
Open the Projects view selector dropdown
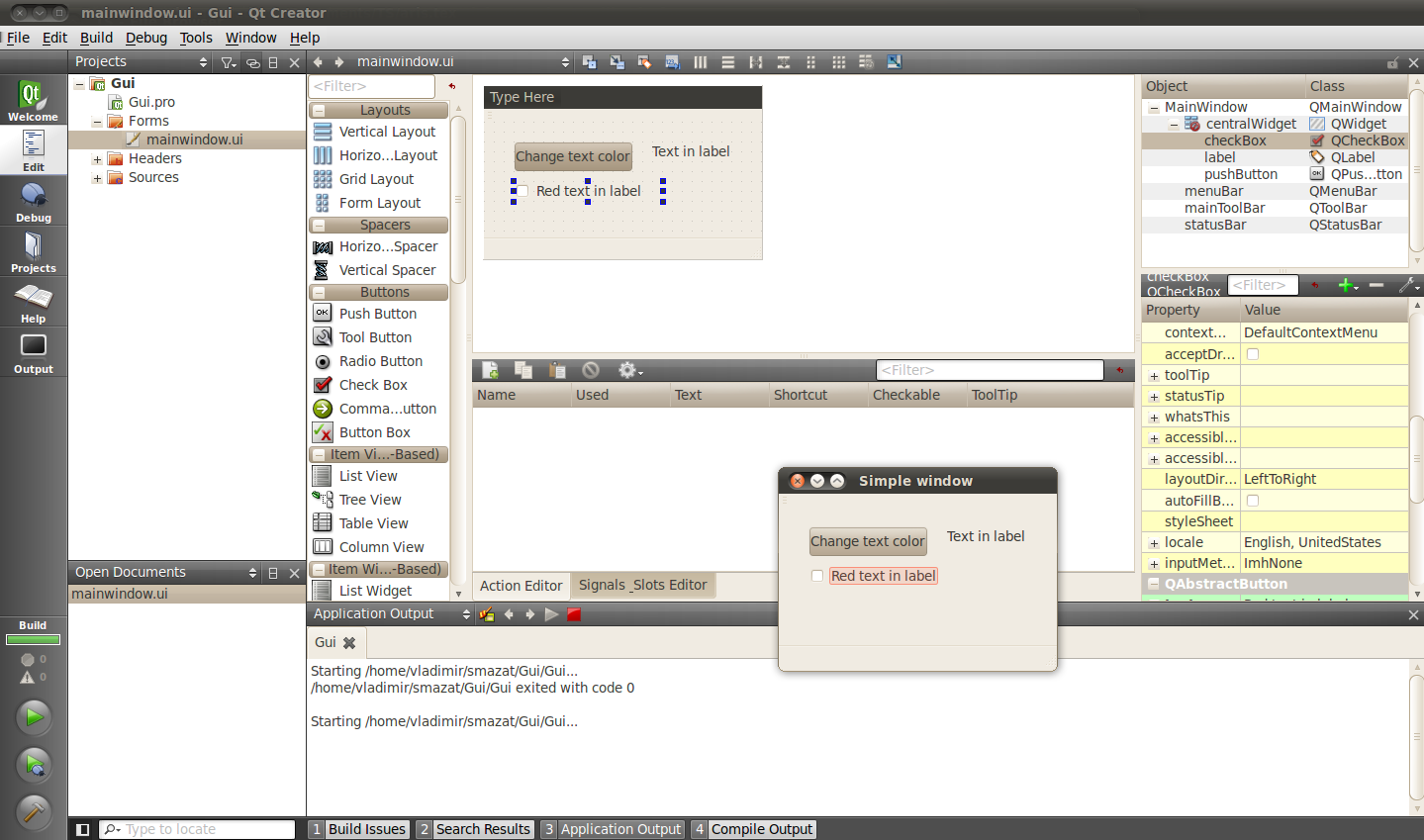coord(142,61)
